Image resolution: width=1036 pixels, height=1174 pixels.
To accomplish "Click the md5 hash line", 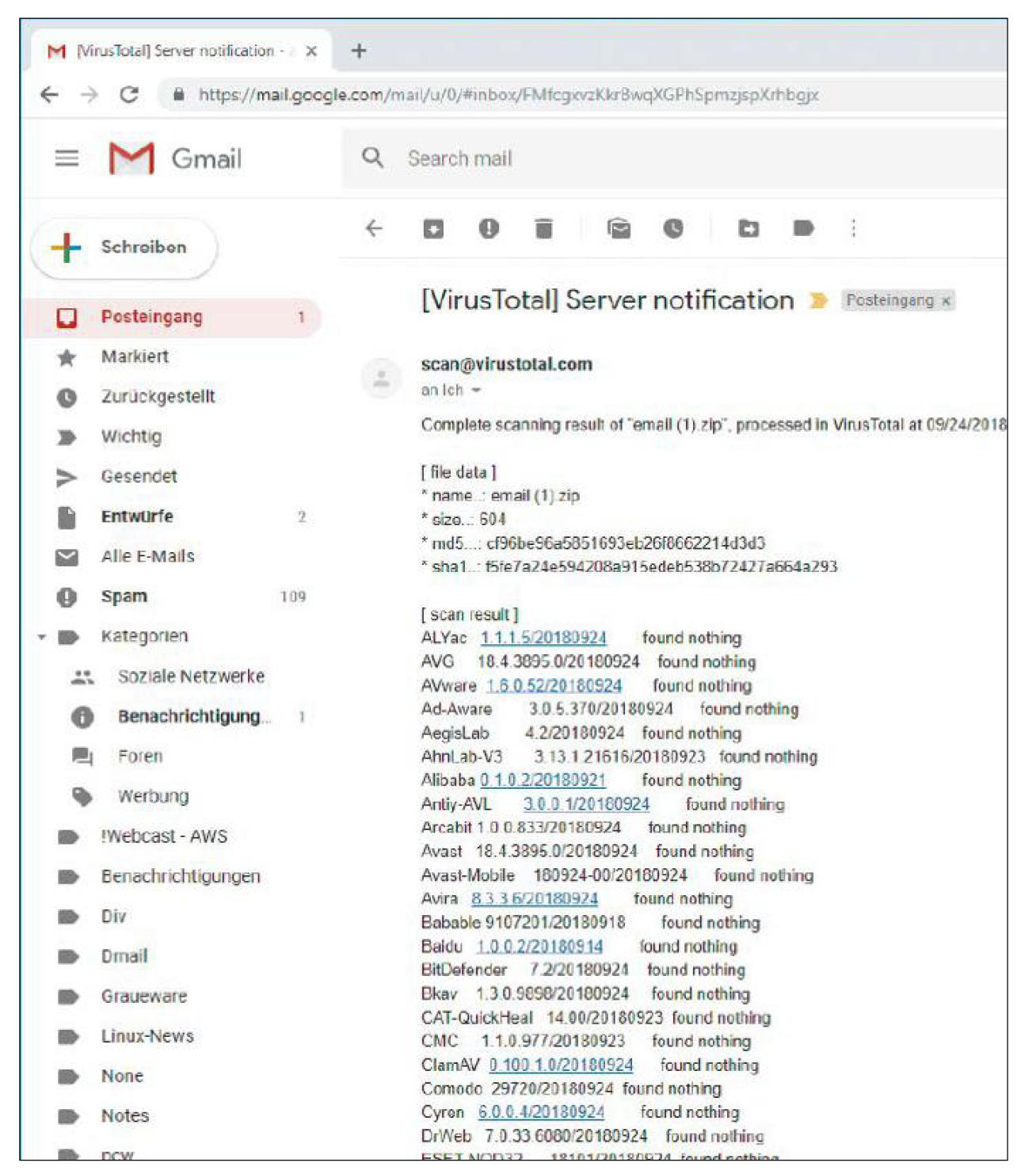I will coord(593,543).
